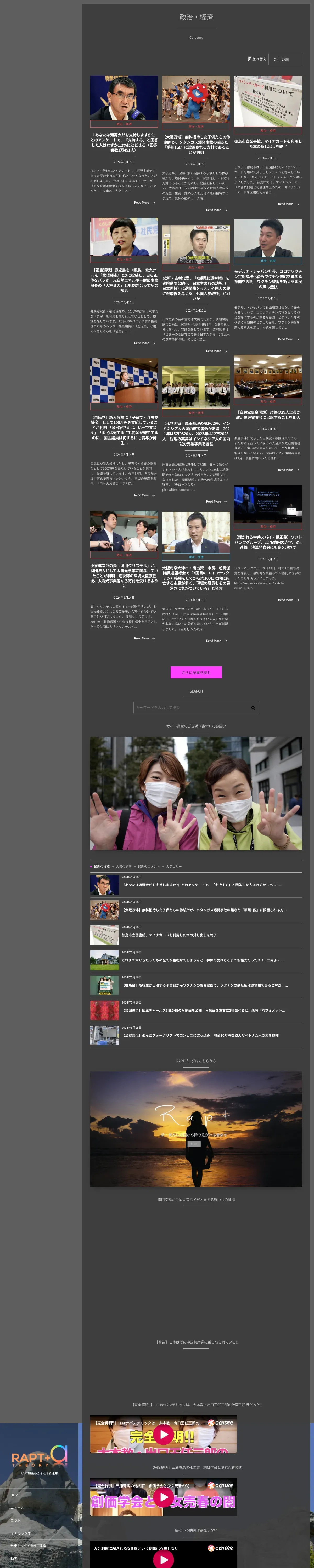
Task: Play the コロナパンデミック 完全解明 Odysee video
Action: coord(163,1435)
